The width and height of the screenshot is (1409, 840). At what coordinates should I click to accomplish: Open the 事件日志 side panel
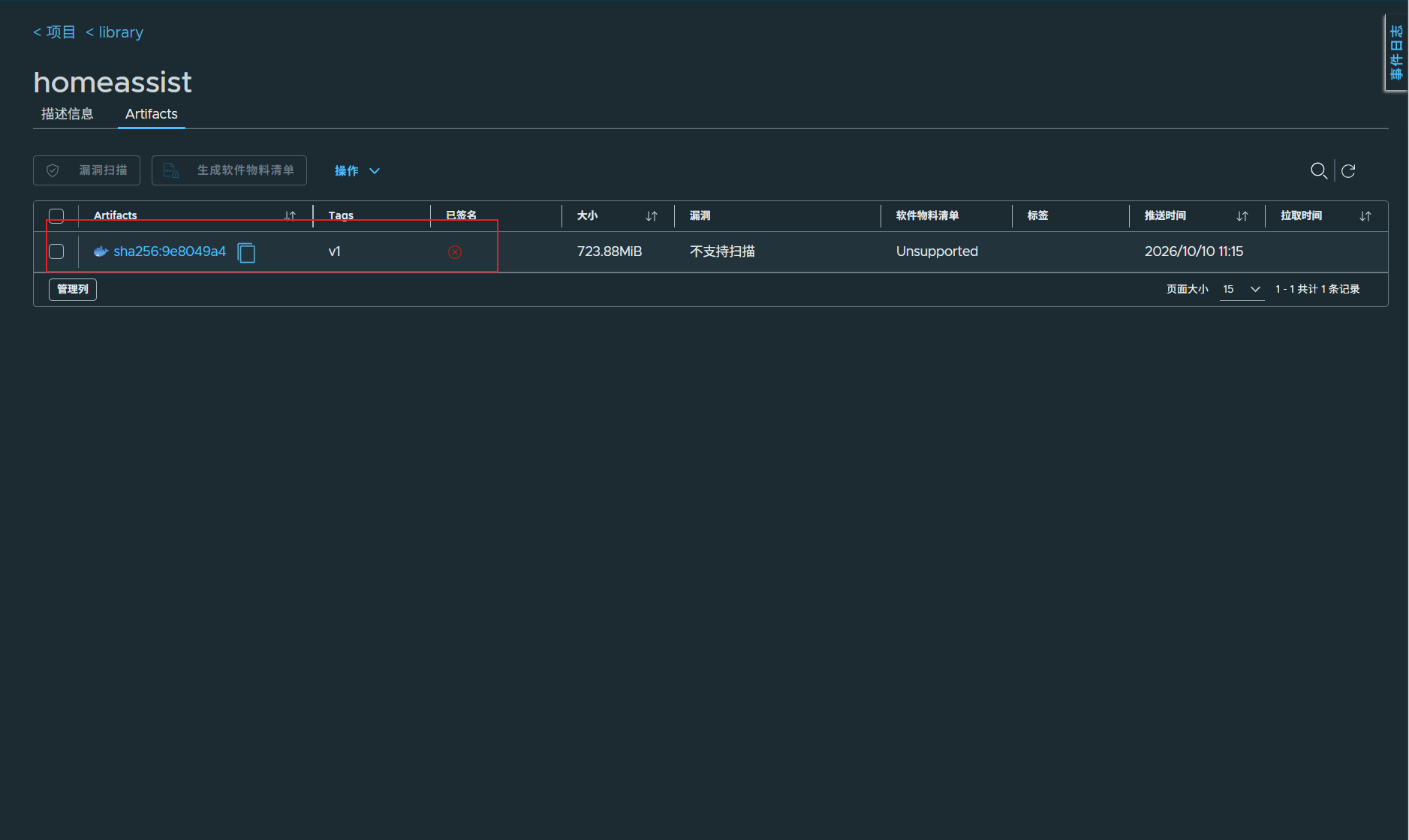tap(1395, 53)
